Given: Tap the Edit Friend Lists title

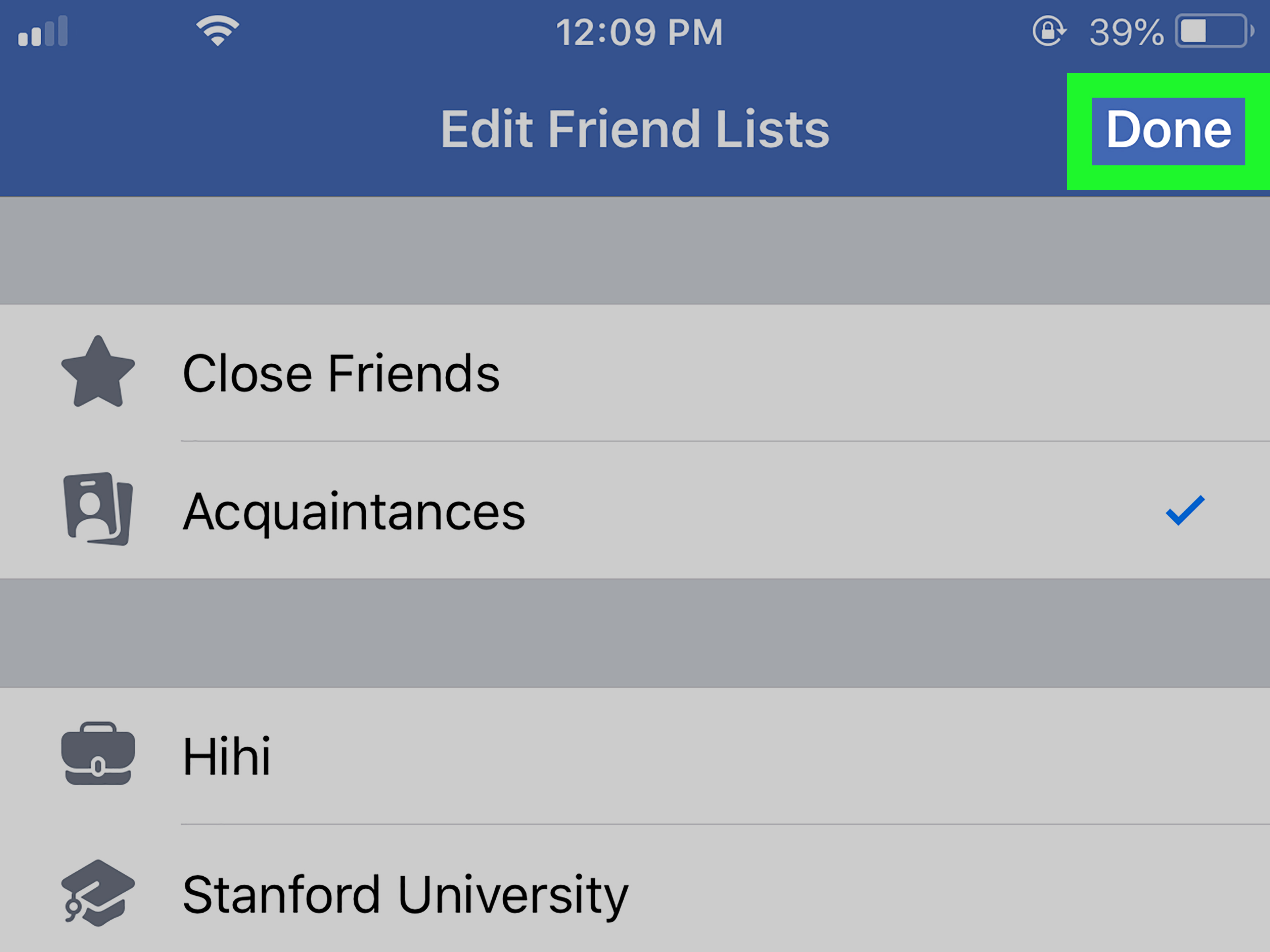Looking at the screenshot, I should point(635,129).
